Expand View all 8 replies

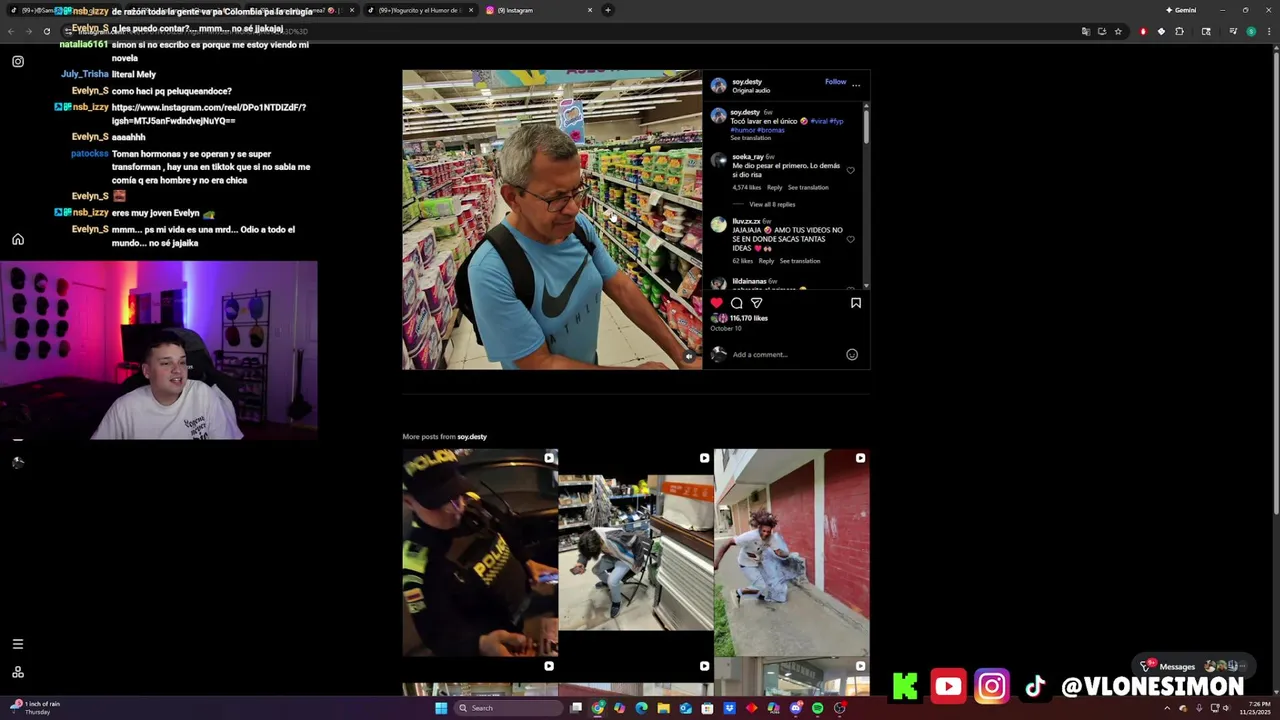[772, 204]
